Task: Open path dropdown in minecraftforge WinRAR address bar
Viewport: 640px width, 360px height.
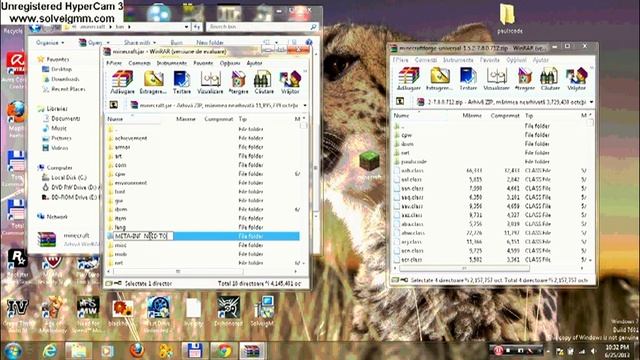Action: point(591,102)
